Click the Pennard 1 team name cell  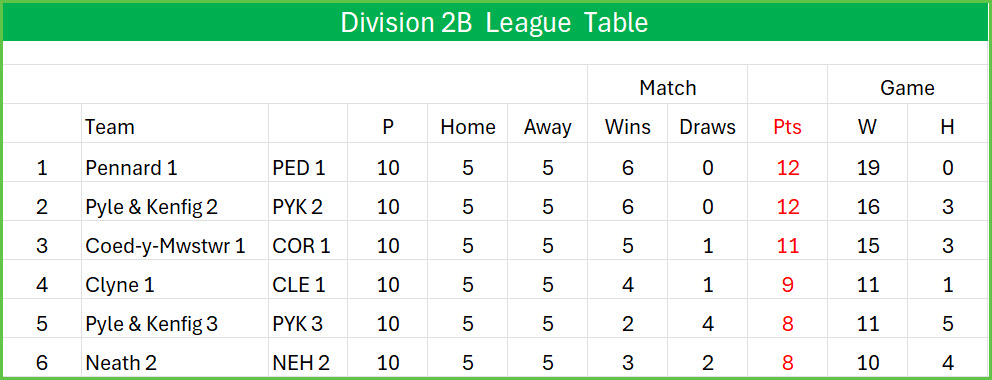click(x=132, y=168)
